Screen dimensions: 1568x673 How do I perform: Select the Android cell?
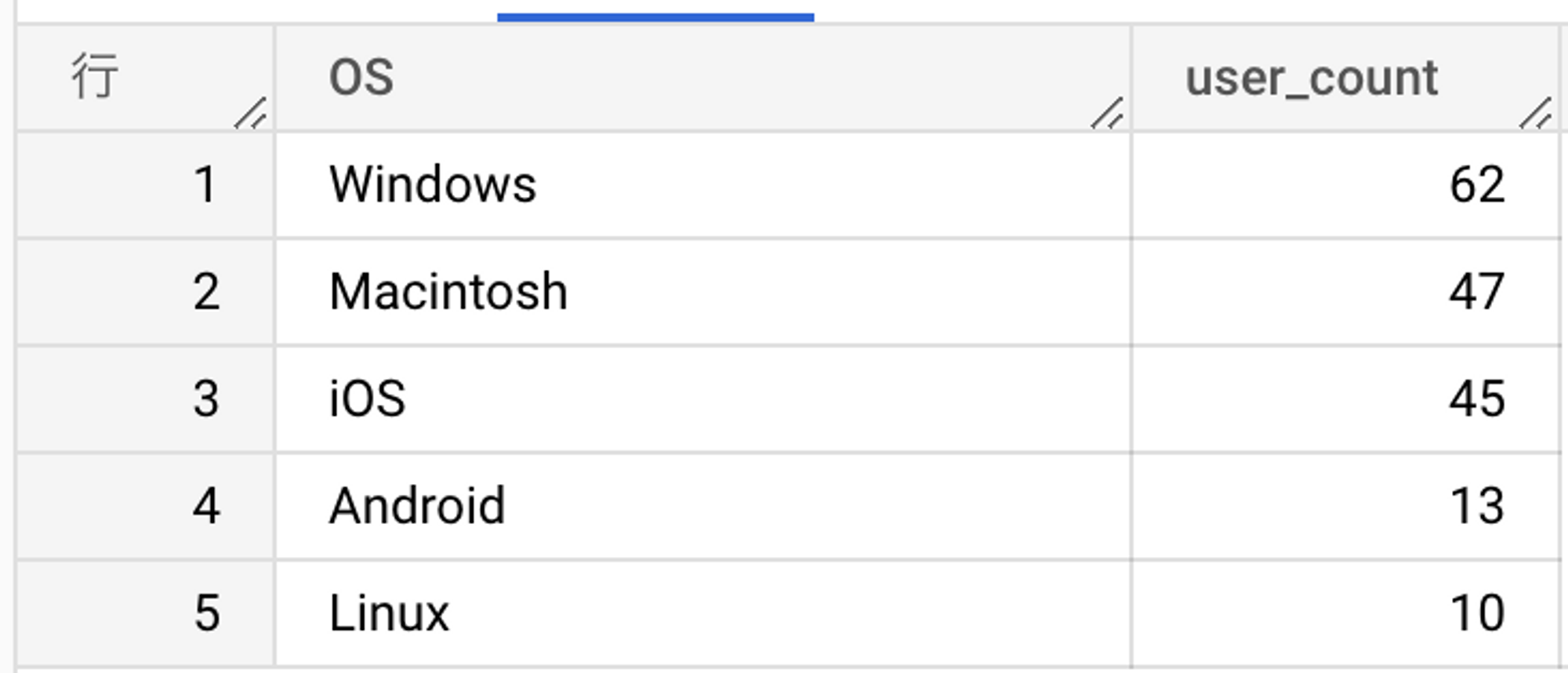pos(702,505)
